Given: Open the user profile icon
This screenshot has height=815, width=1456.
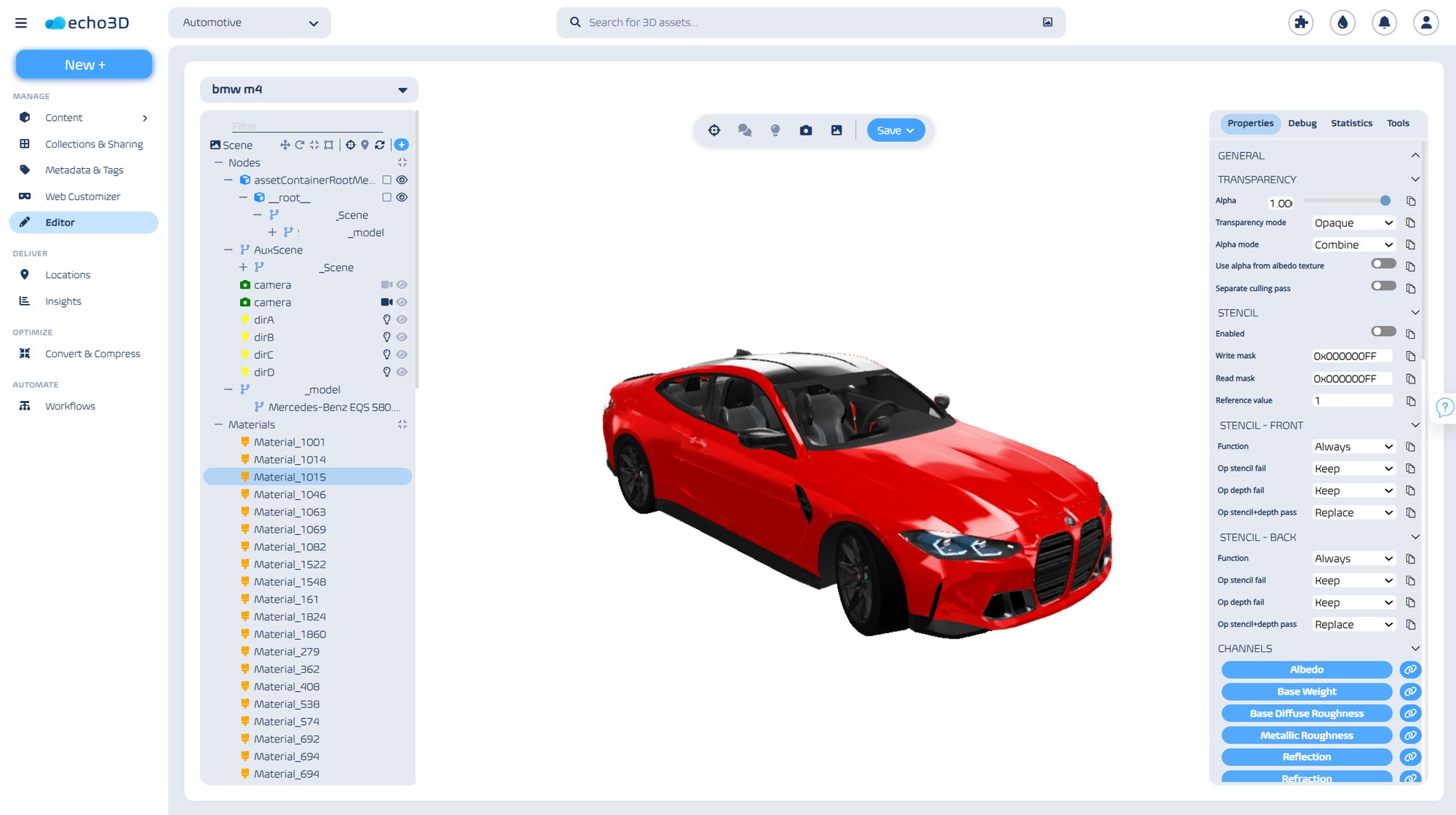Looking at the screenshot, I should click(x=1426, y=23).
